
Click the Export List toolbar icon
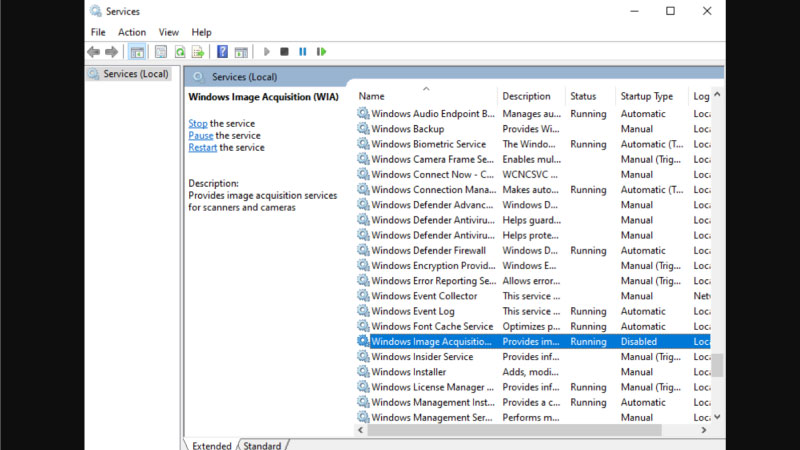click(198, 52)
